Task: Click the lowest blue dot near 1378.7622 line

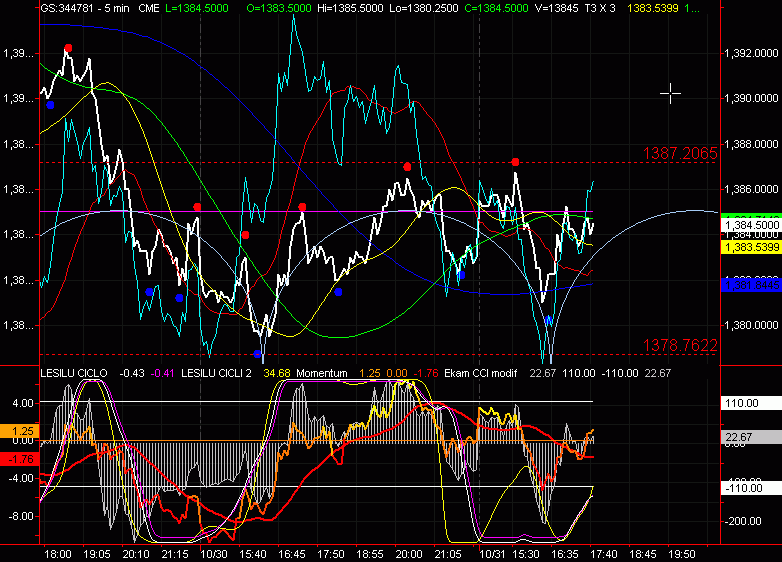Action: 258,353
